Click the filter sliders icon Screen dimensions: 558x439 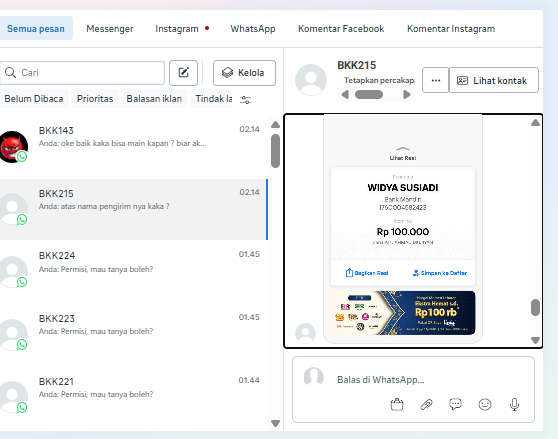pyautogui.click(x=245, y=100)
